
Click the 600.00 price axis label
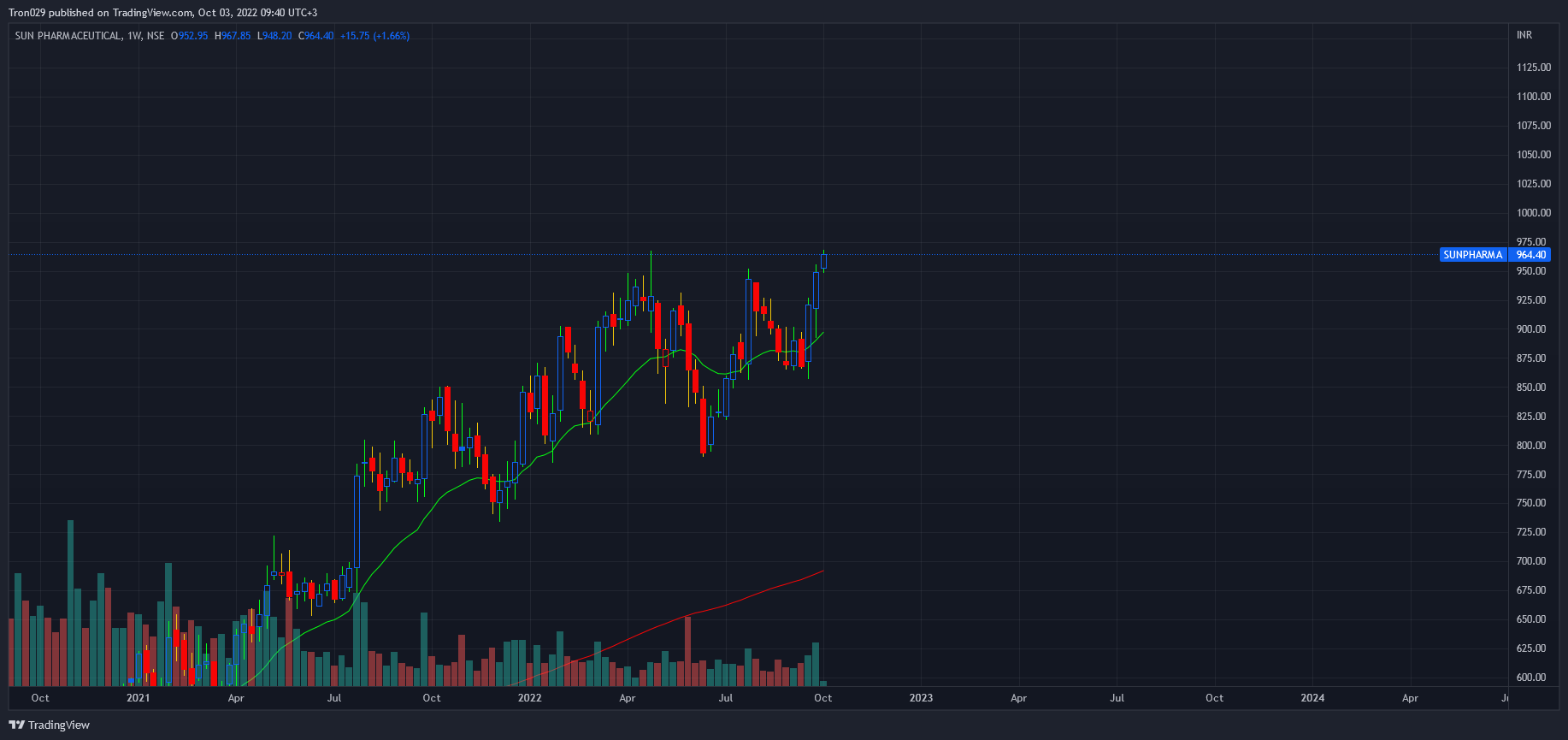[x=1530, y=678]
